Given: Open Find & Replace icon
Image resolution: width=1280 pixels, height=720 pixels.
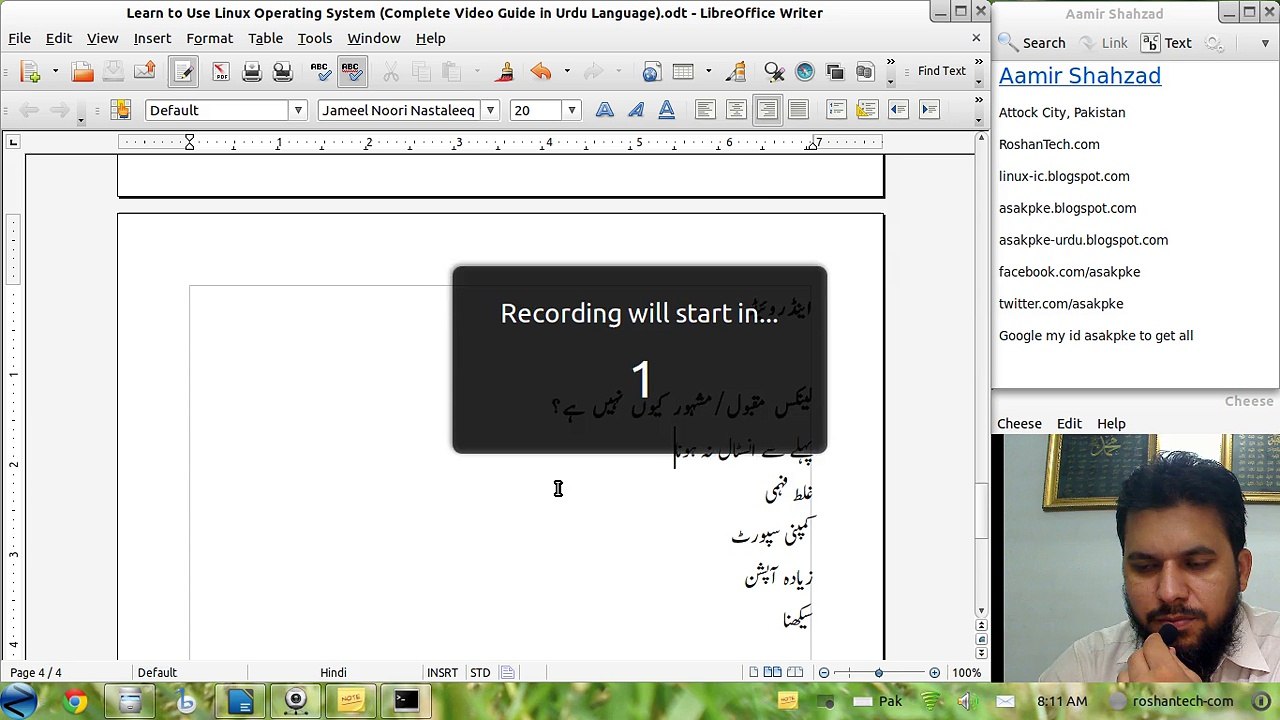Looking at the screenshot, I should coord(774,72).
